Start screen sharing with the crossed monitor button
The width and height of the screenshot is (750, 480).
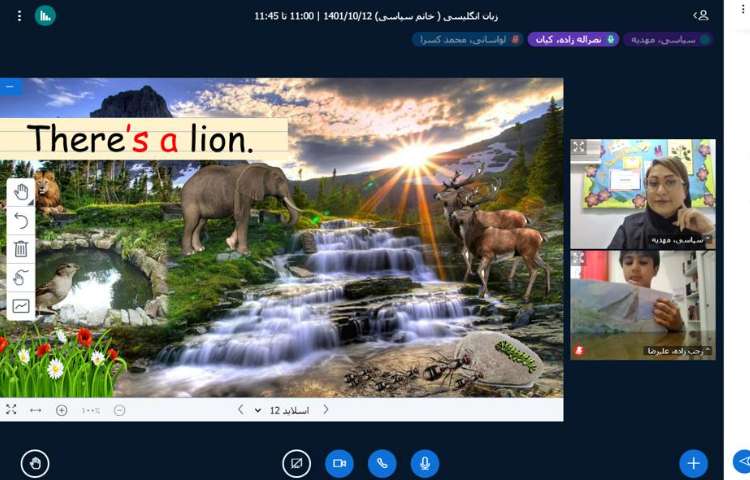[297, 463]
